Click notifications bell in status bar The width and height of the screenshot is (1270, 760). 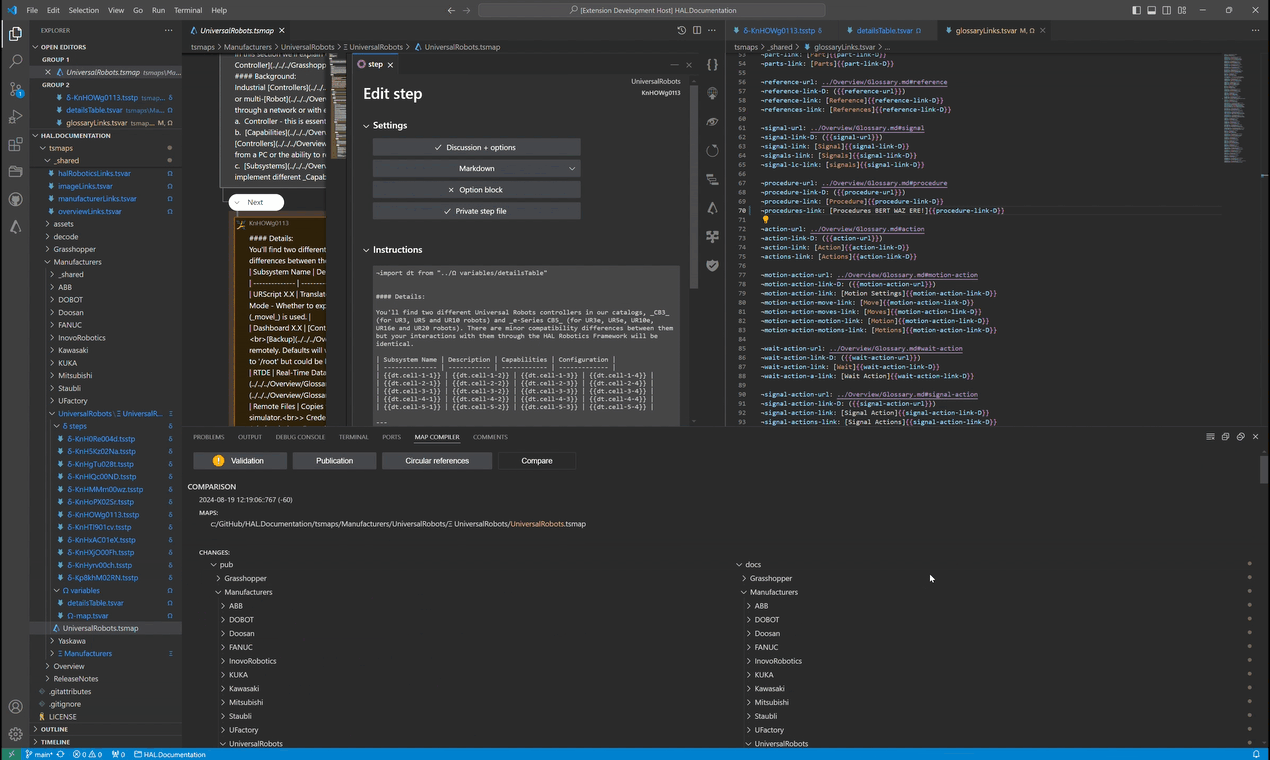click(x=1256, y=754)
